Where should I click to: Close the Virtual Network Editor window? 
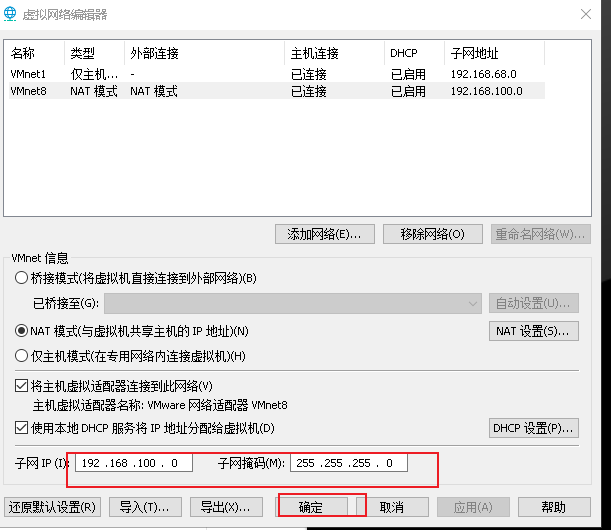pyautogui.click(x=586, y=14)
